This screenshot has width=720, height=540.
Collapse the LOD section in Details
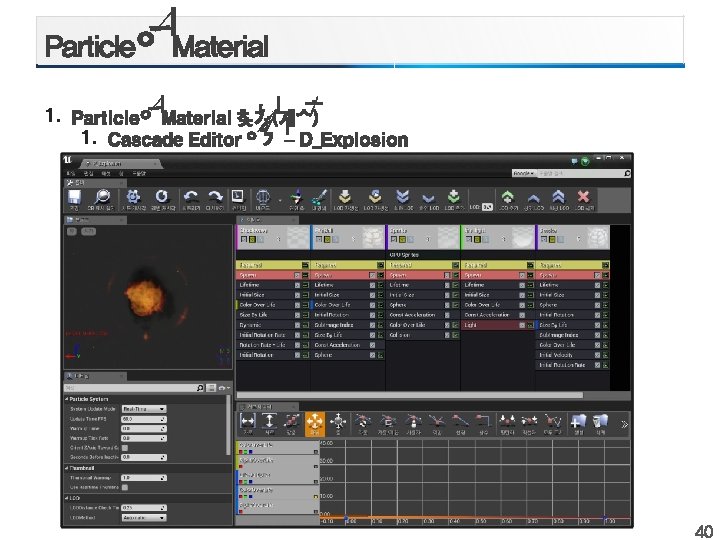click(67, 498)
